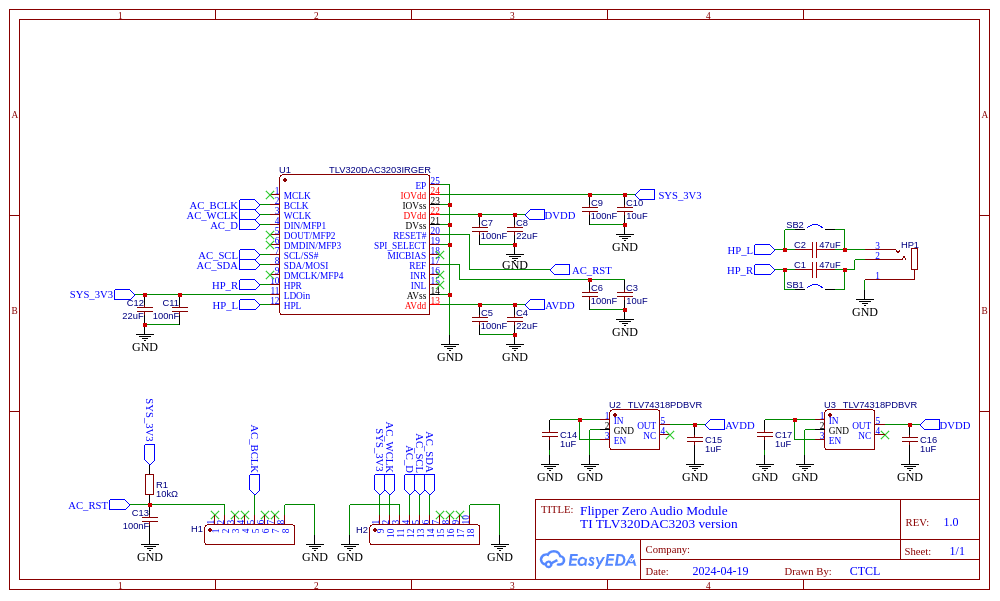
Task: Click the 'C17' capacitor designator label
Action: click(783, 434)
